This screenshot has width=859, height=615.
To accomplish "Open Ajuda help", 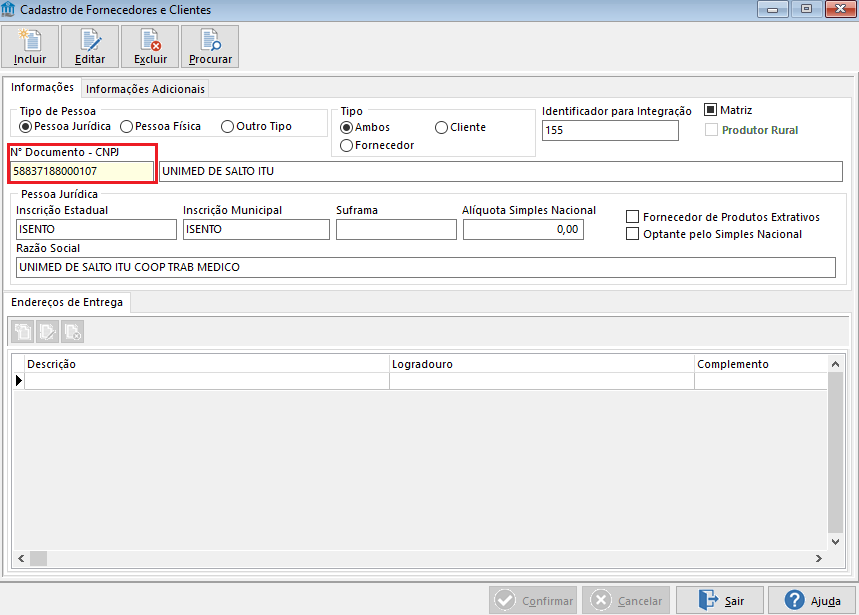I will coord(812,601).
